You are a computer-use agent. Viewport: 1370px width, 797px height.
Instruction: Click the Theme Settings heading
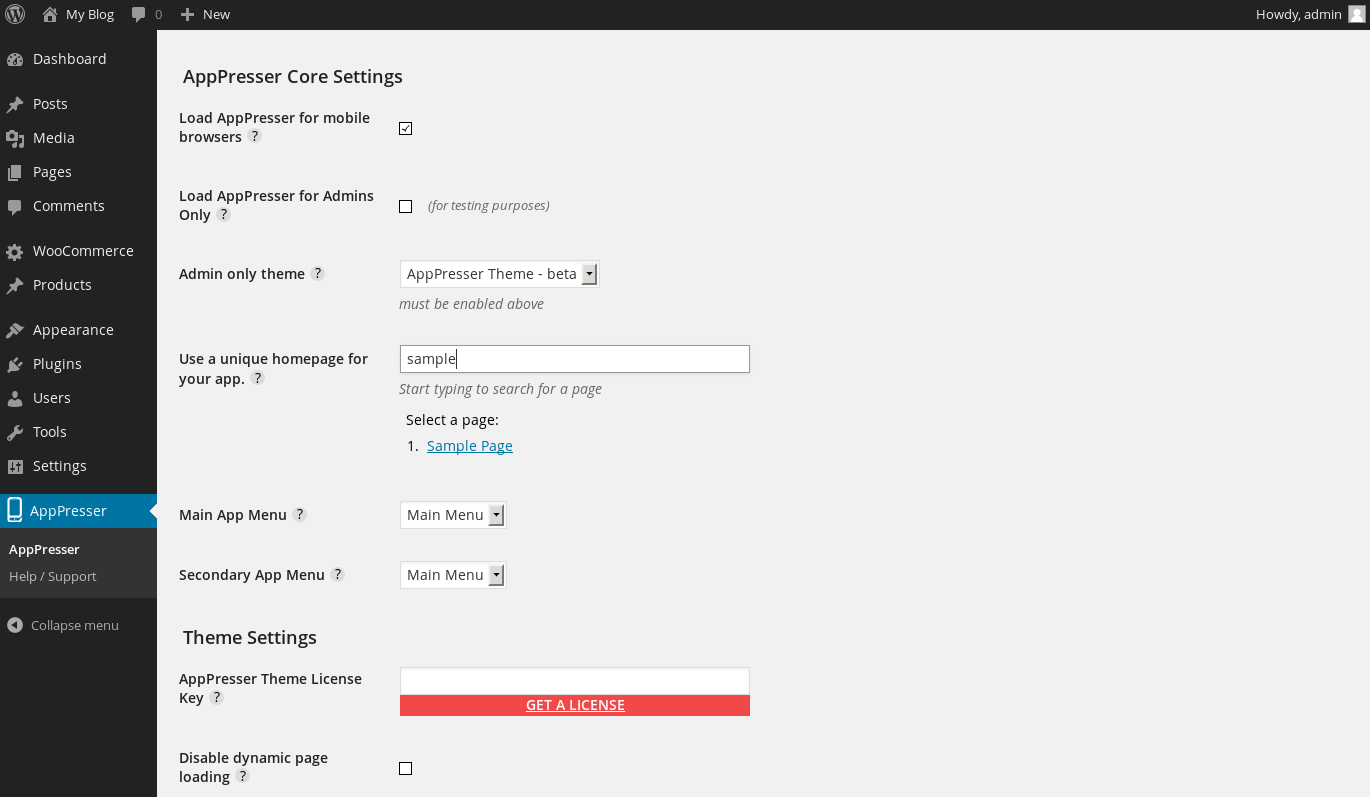point(250,638)
